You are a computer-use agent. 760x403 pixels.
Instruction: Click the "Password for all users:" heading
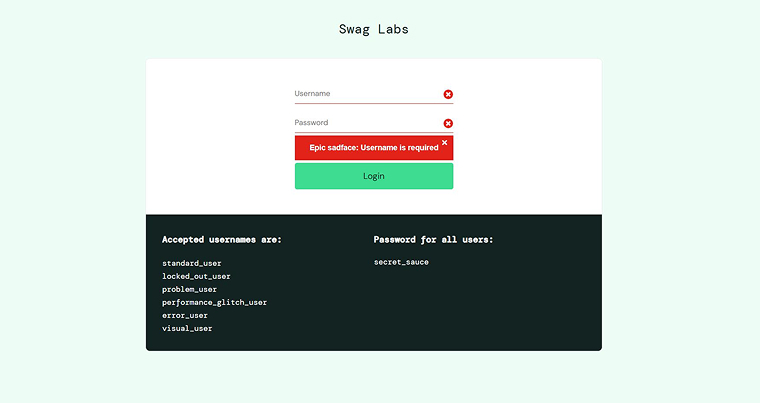[433, 240]
